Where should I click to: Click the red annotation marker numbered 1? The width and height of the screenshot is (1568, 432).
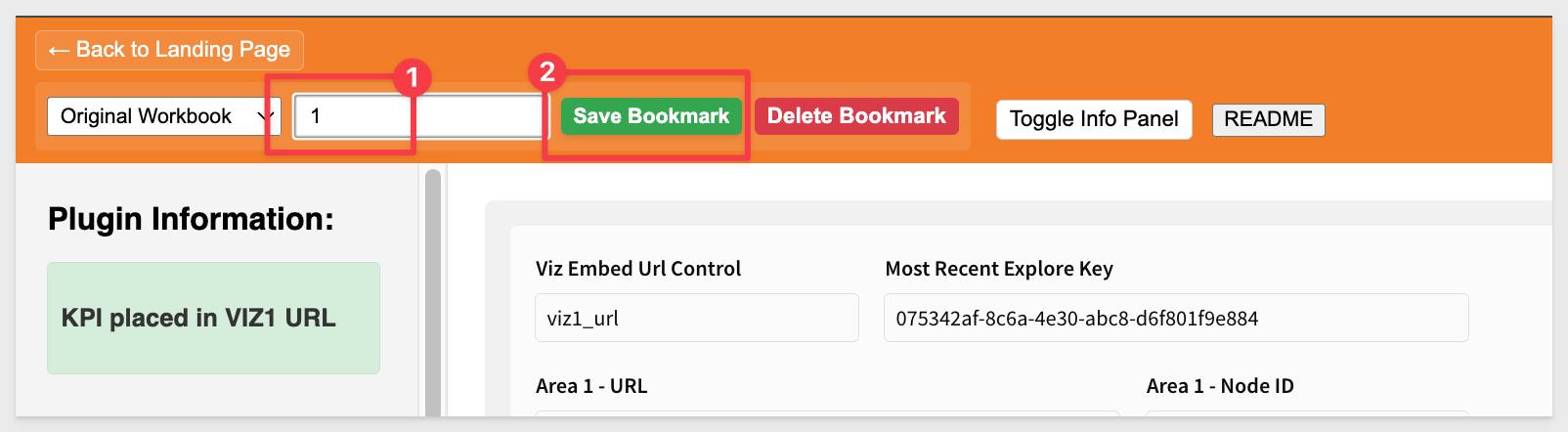coord(412,77)
